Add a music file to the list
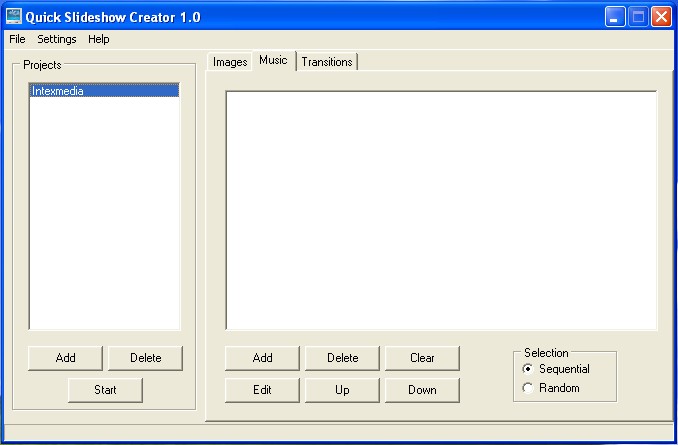Screen dimensions: 678x445 click(262, 358)
